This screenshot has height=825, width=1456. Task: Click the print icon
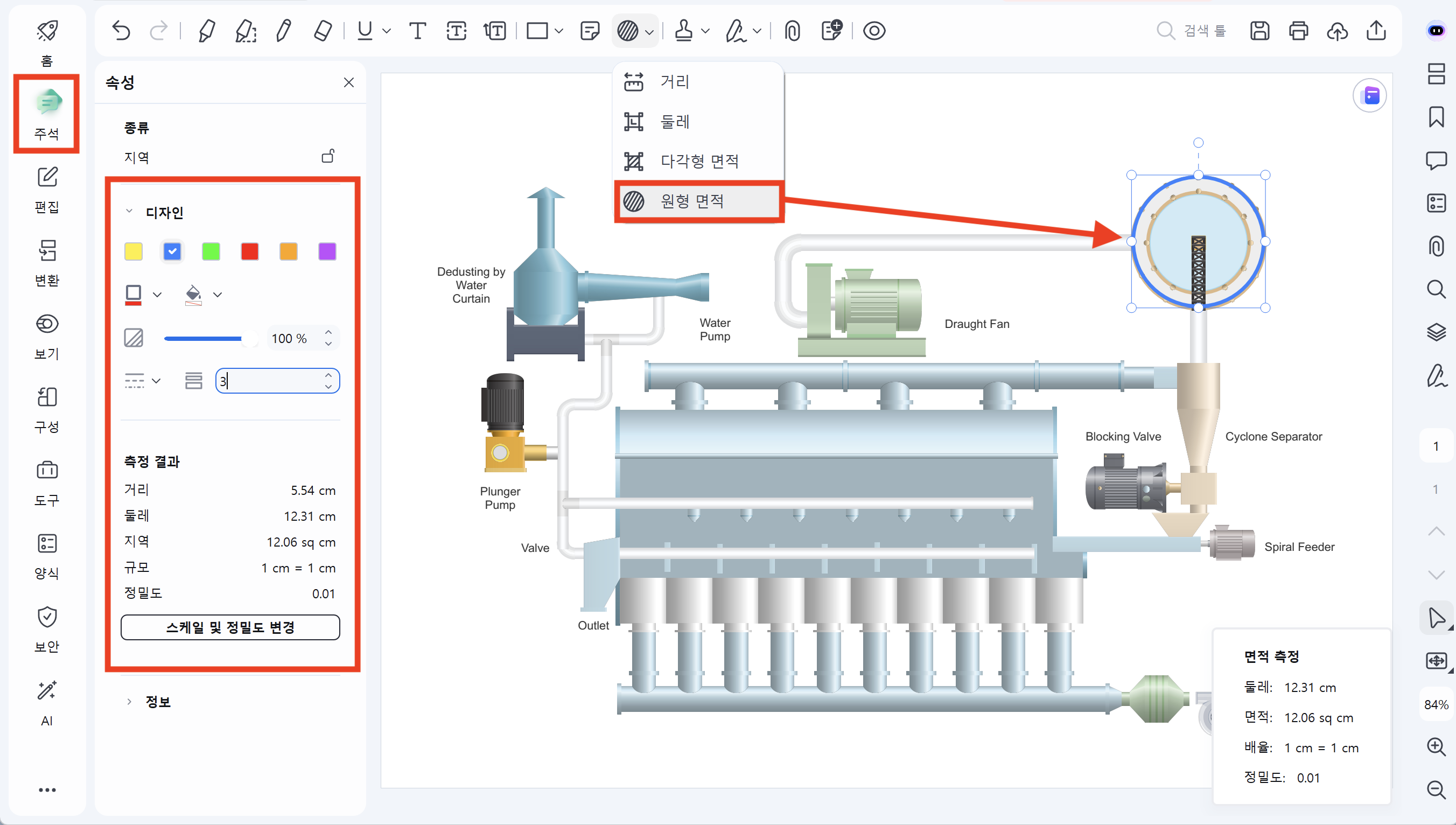pyautogui.click(x=1299, y=31)
